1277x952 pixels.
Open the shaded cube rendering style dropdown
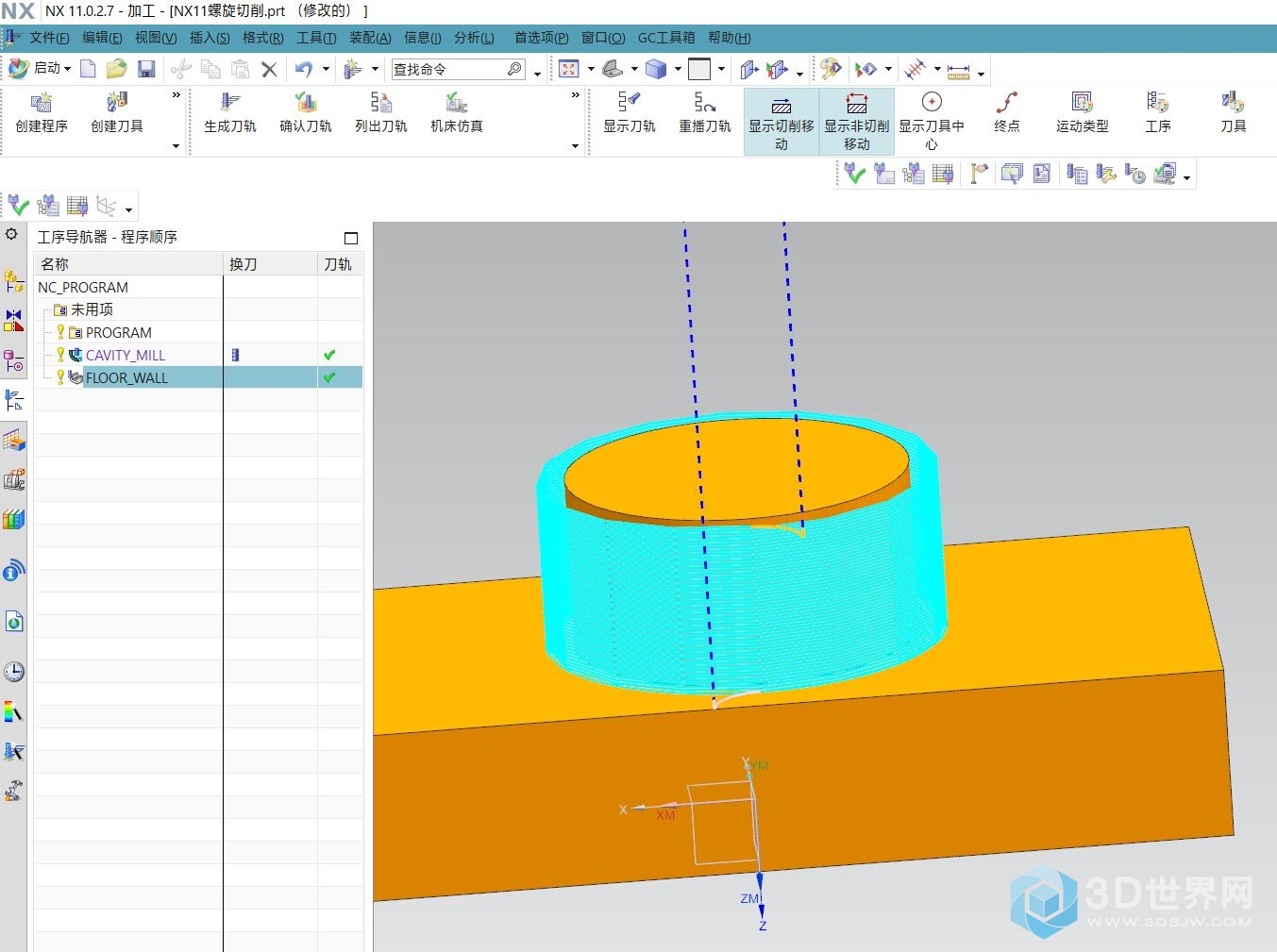[x=678, y=69]
